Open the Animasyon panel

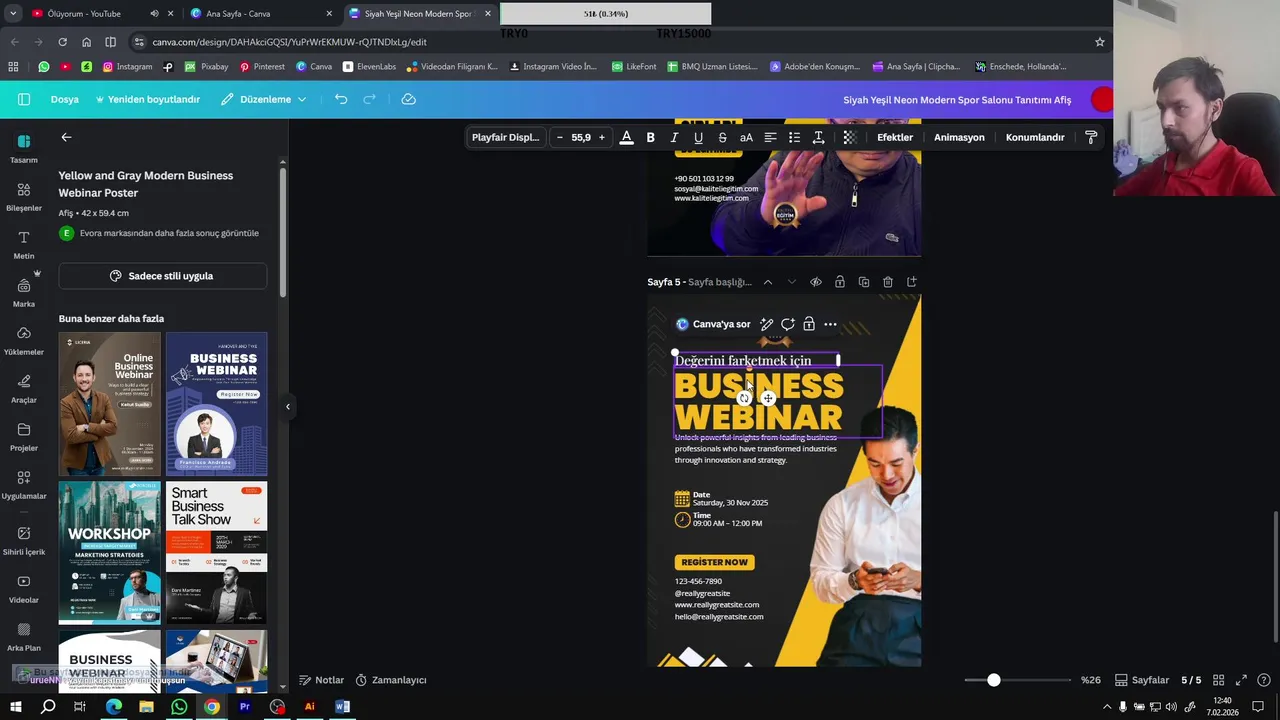pyautogui.click(x=959, y=137)
